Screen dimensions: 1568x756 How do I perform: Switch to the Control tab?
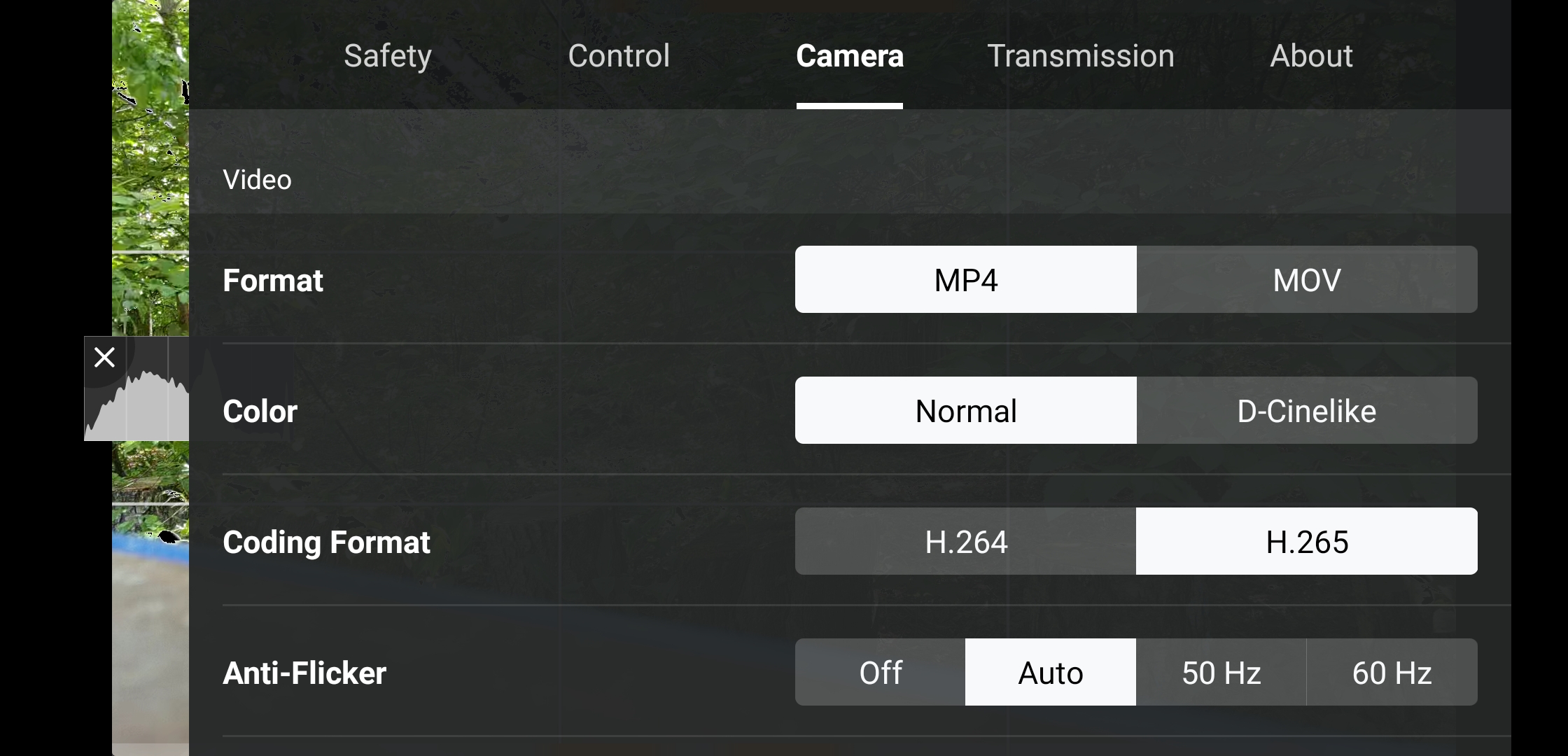coord(619,55)
